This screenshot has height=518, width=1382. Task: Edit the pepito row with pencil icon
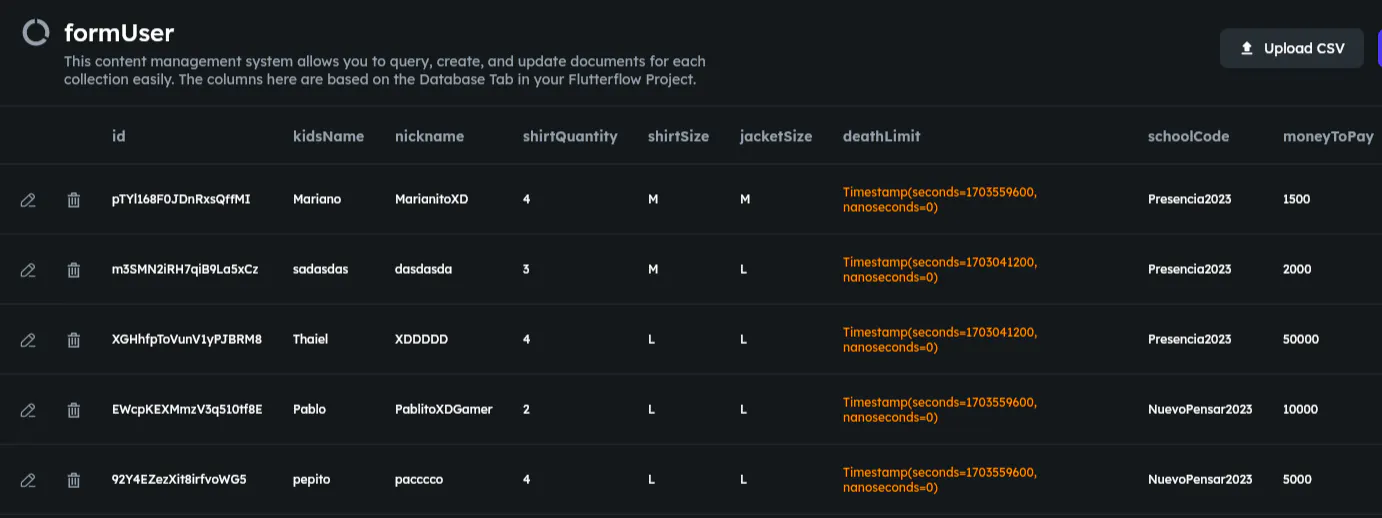tap(28, 480)
